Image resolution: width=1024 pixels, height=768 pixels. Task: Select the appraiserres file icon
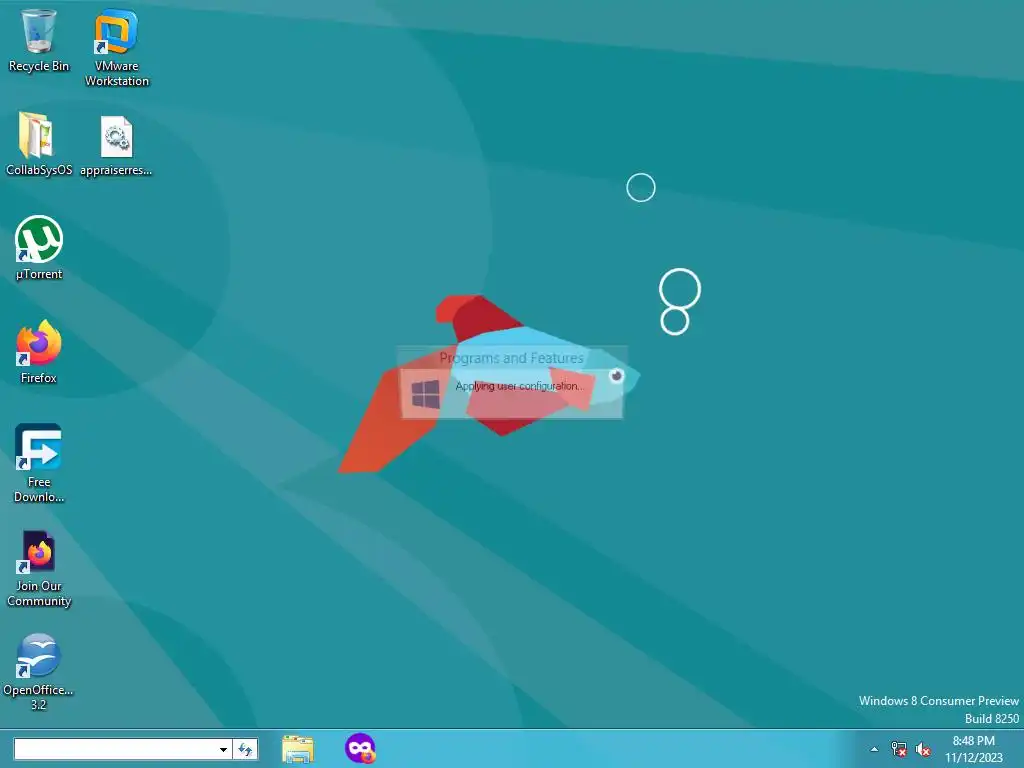point(116,146)
